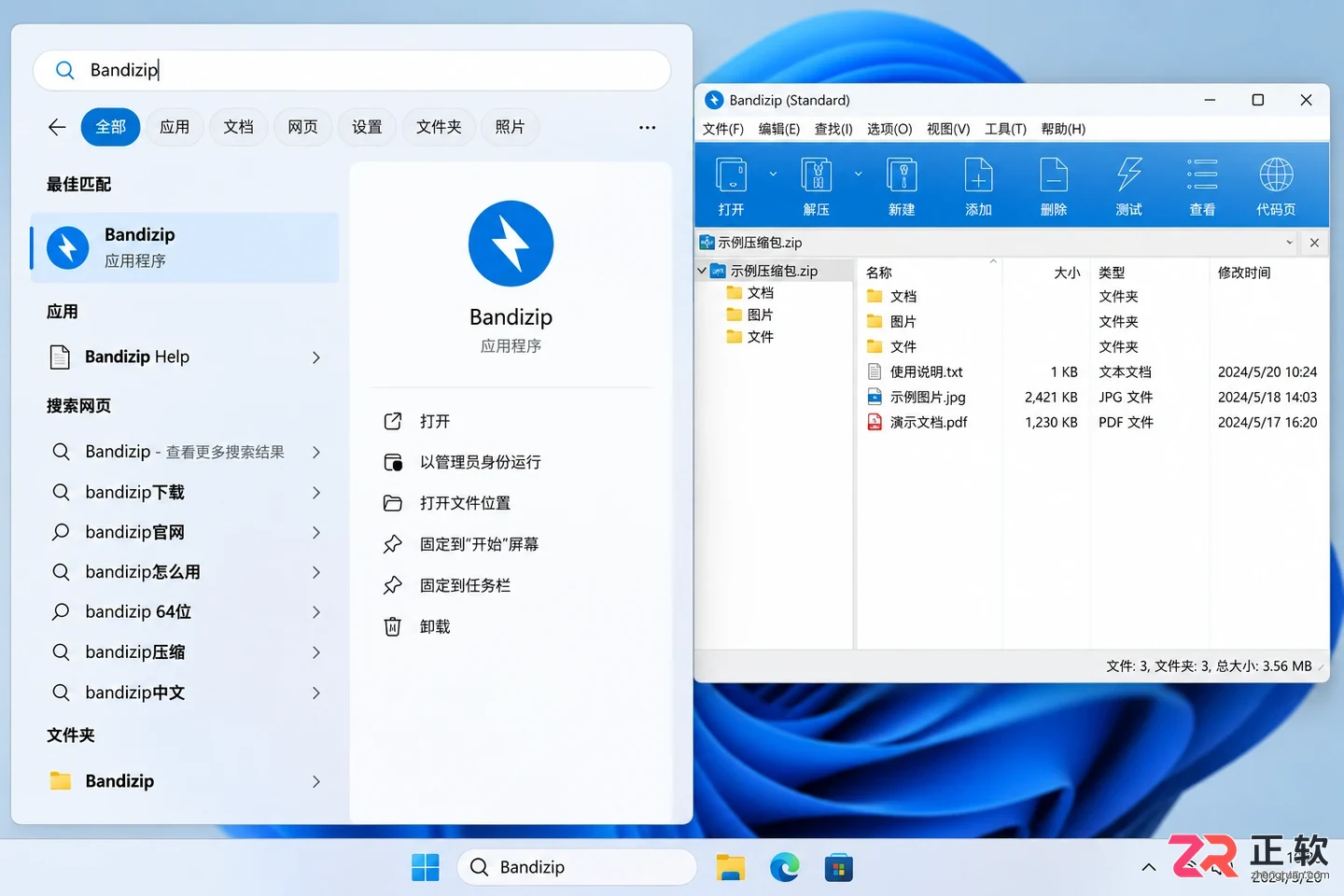
Task: Open the 编辑(E) menu
Action: [779, 129]
